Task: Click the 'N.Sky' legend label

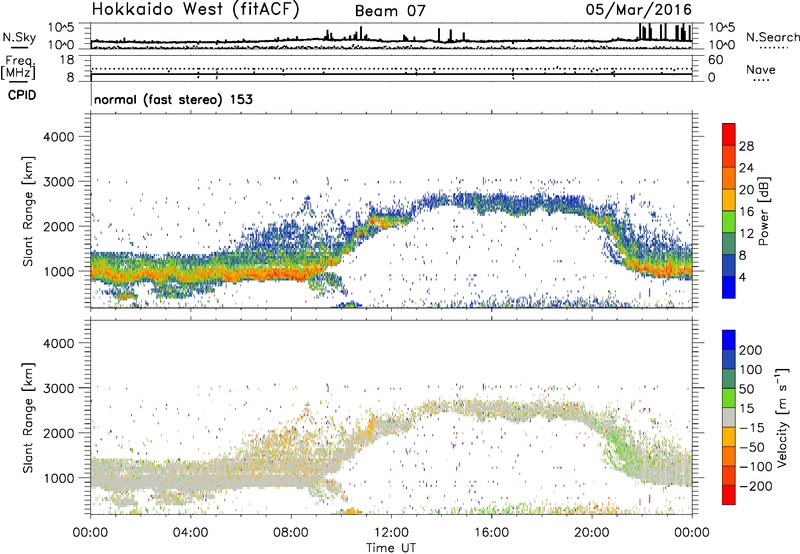Action: click(x=19, y=37)
